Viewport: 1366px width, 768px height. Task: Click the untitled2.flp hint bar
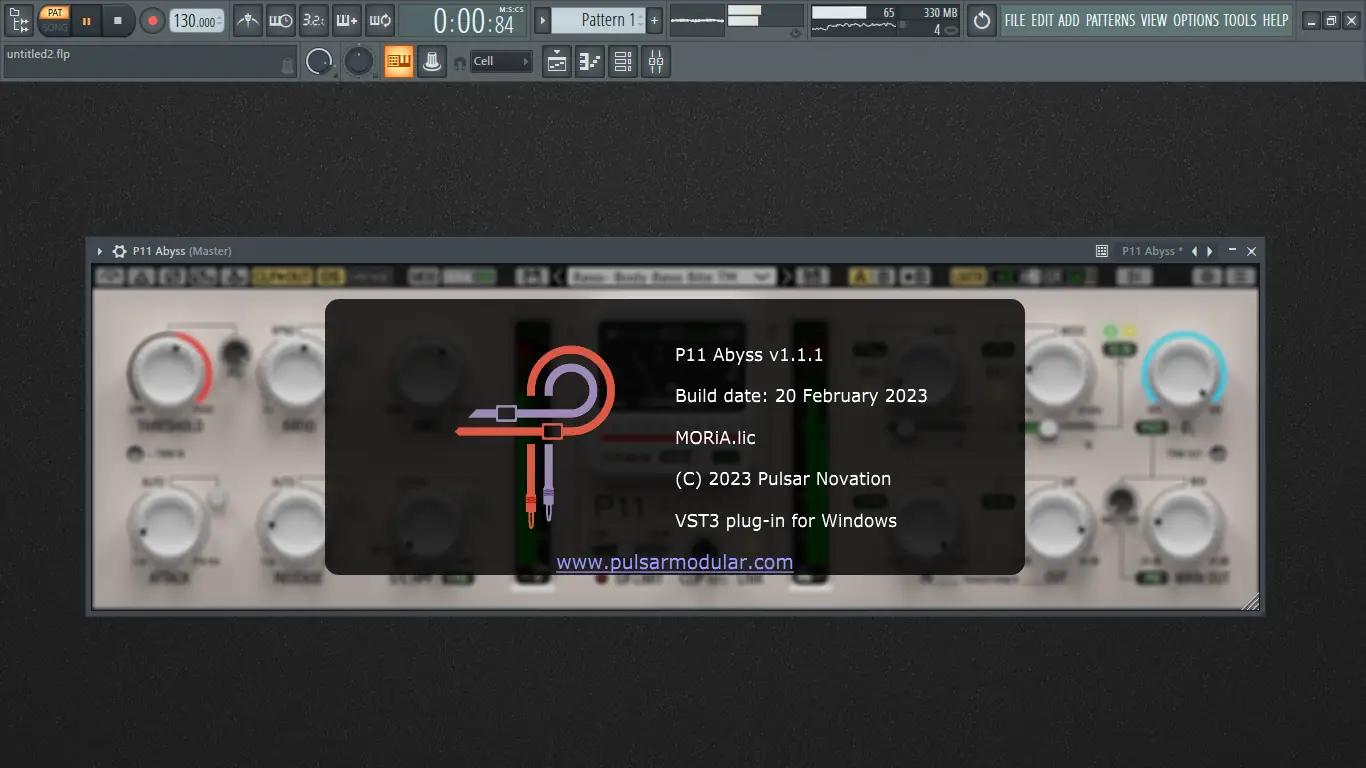pos(150,61)
